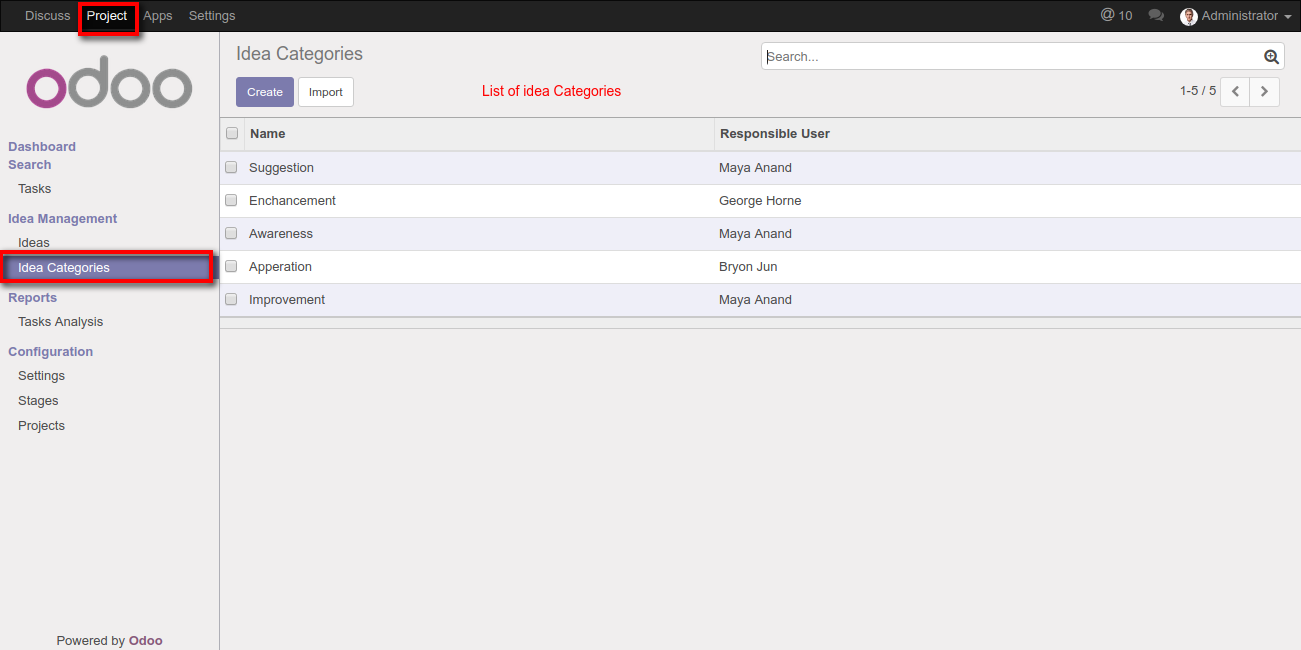Focus the Search input field
The height and width of the screenshot is (650, 1301).
click(x=1012, y=57)
